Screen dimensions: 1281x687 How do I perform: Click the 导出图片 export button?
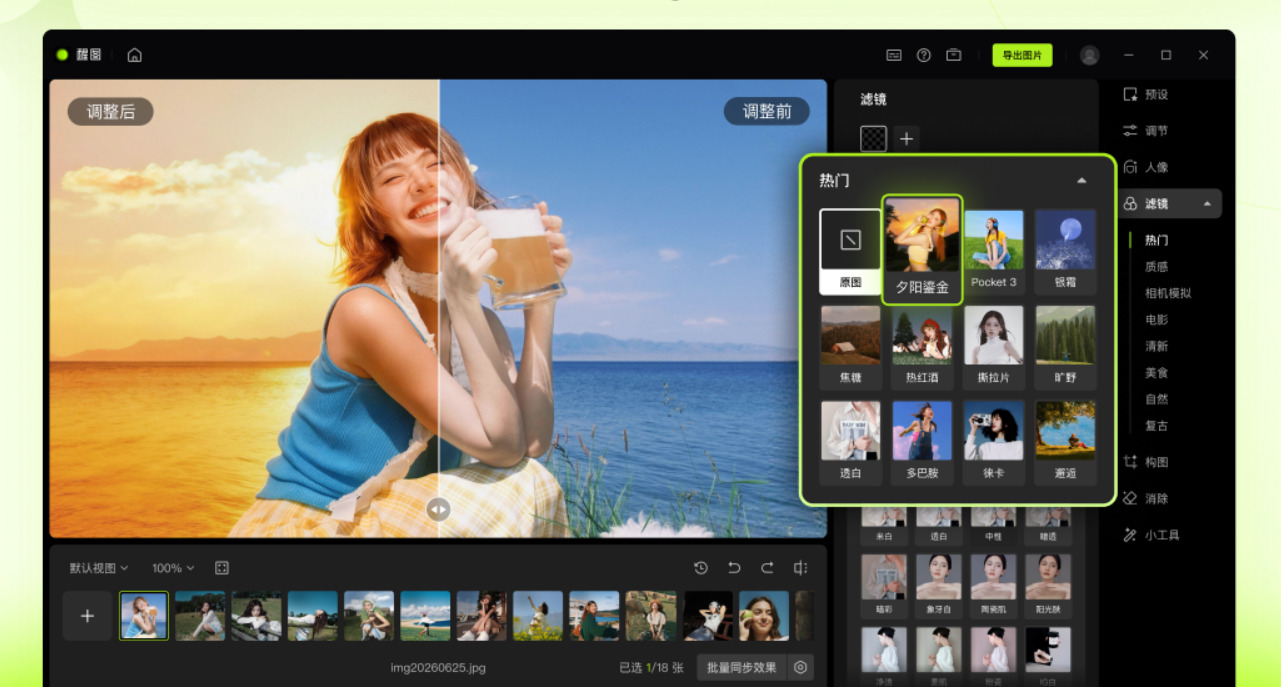[1022, 55]
